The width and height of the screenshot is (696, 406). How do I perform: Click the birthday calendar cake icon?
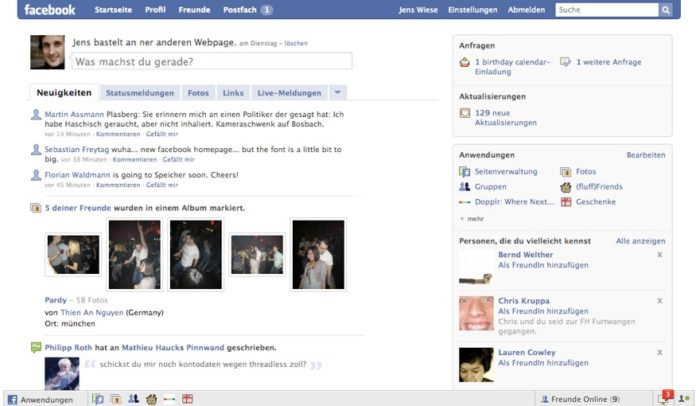(465, 62)
